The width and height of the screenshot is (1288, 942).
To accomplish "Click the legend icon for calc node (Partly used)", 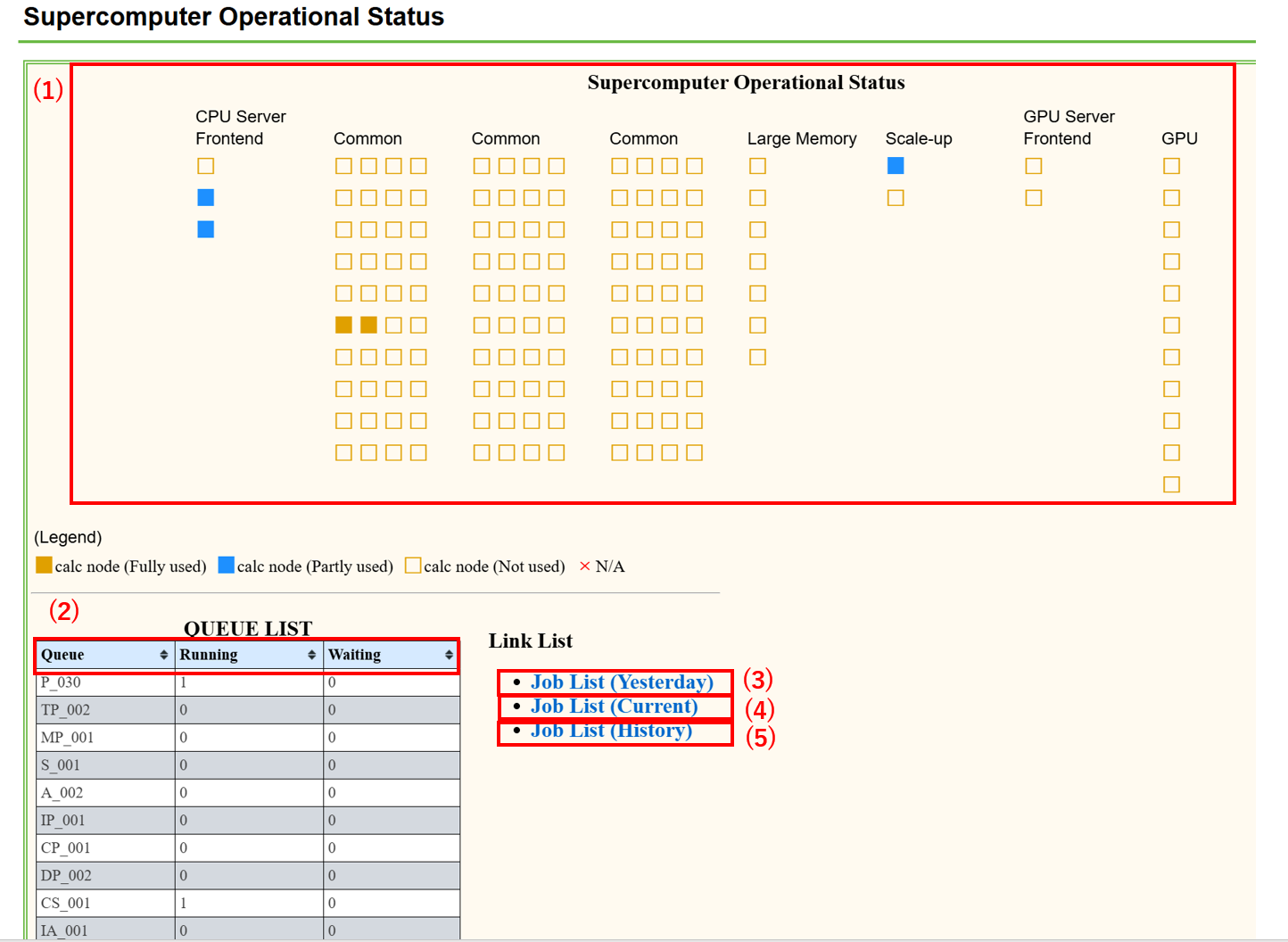I will [x=227, y=565].
